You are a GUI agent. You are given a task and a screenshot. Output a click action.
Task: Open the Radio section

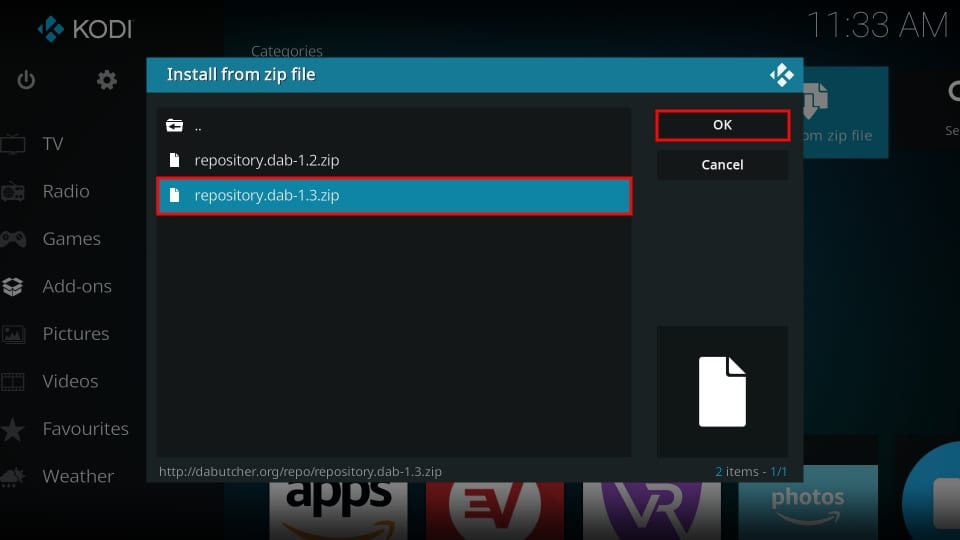pyautogui.click(x=66, y=191)
